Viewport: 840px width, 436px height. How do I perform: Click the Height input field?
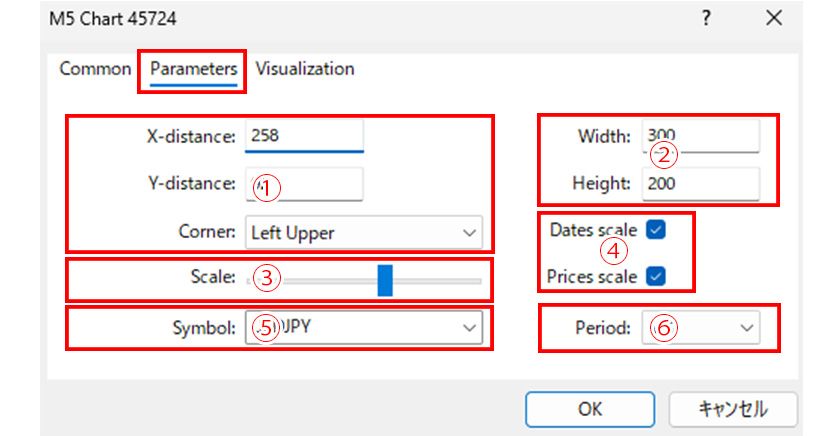700,184
